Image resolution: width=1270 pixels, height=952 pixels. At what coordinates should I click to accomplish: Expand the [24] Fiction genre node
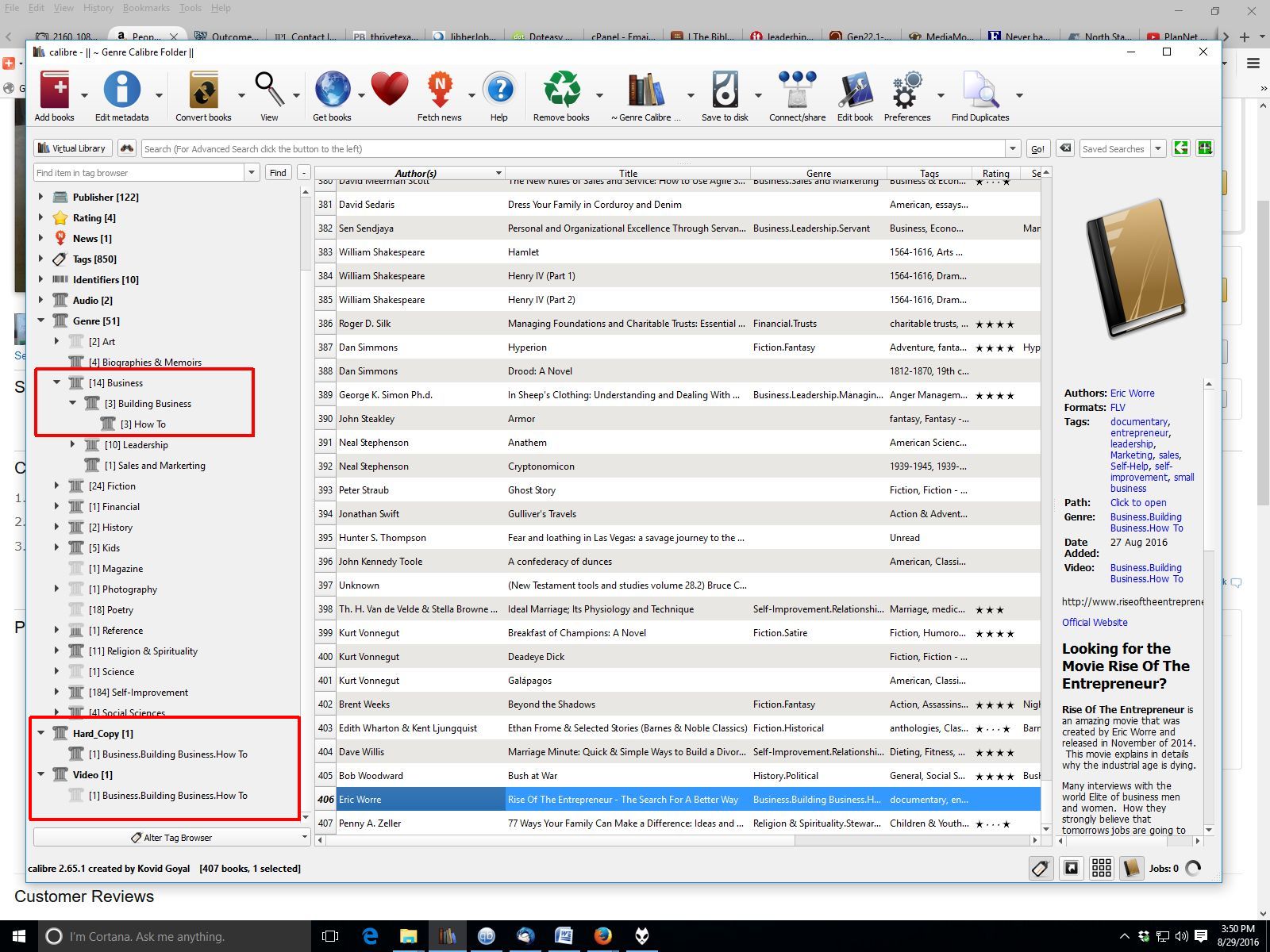(x=56, y=486)
